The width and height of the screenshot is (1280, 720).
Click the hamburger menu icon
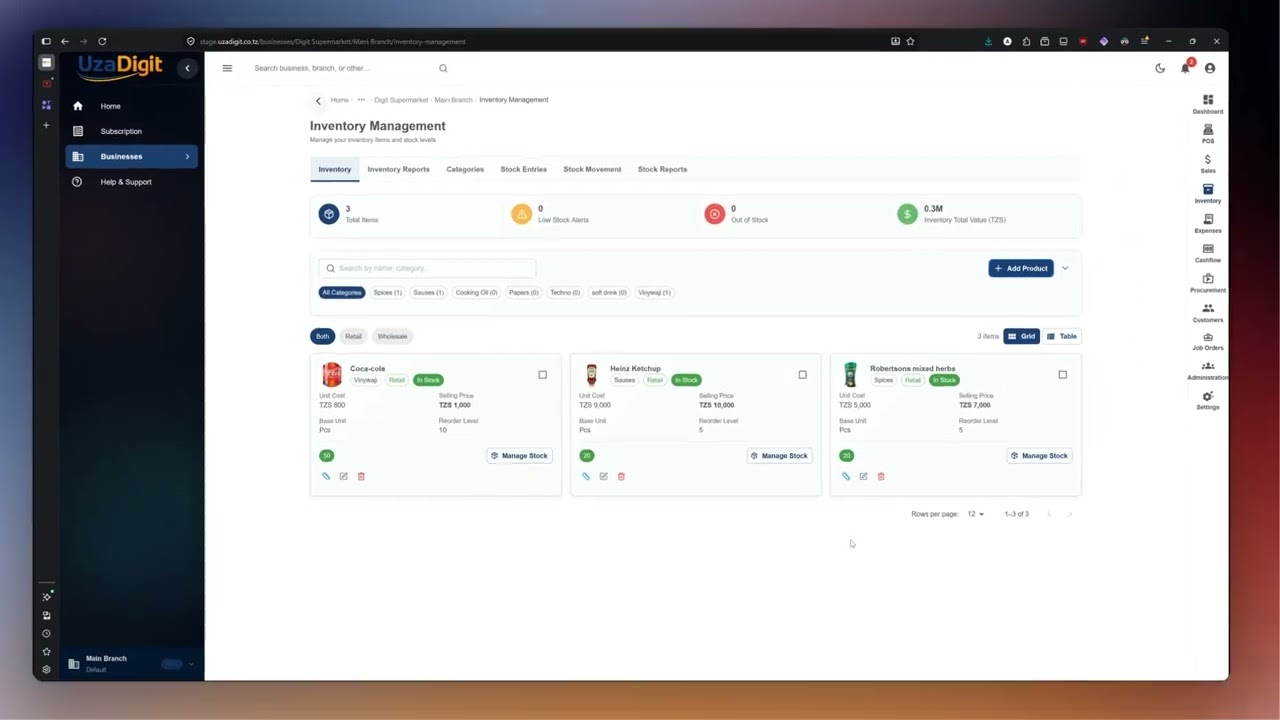227,68
